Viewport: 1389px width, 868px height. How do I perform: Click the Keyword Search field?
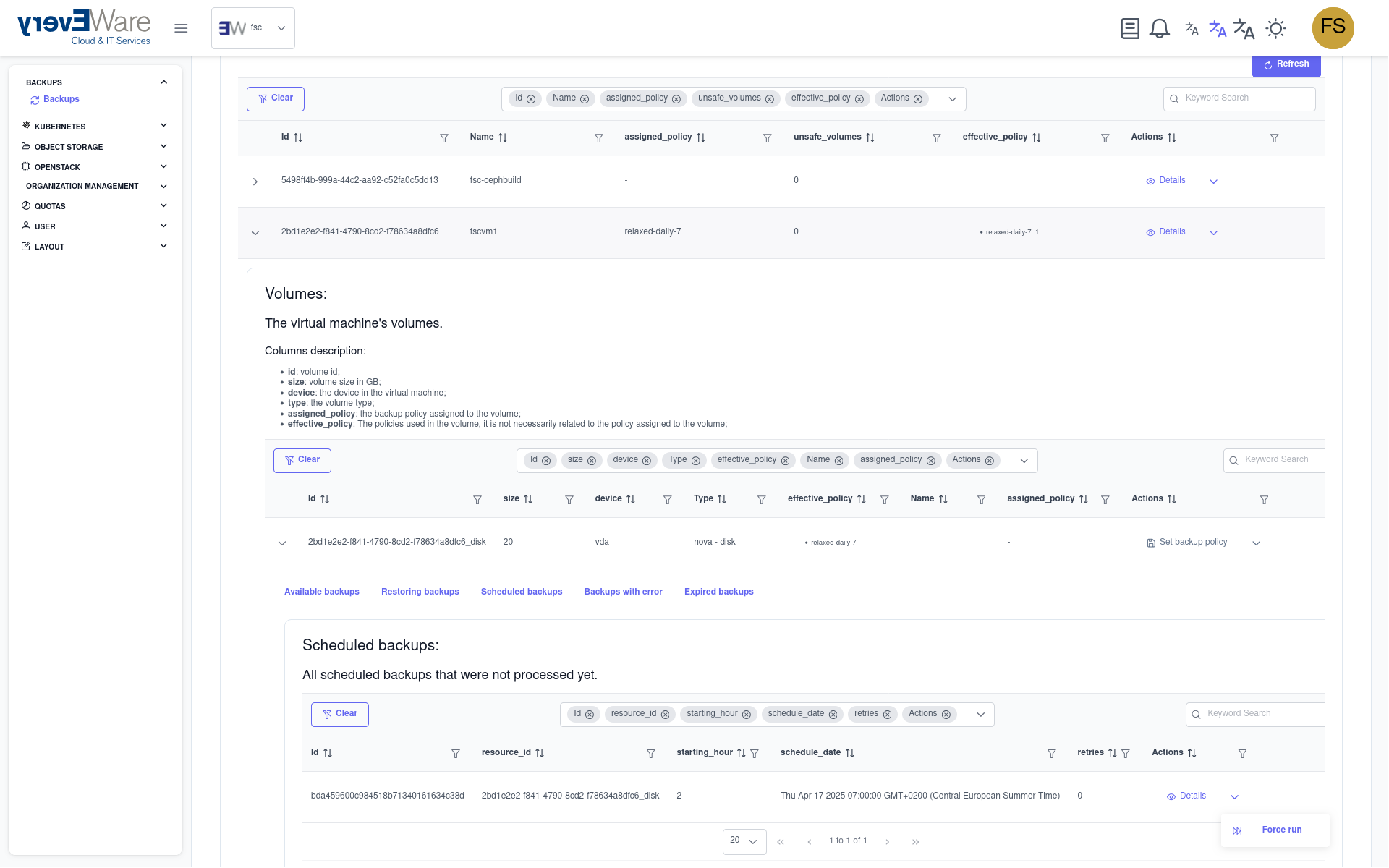1239,98
